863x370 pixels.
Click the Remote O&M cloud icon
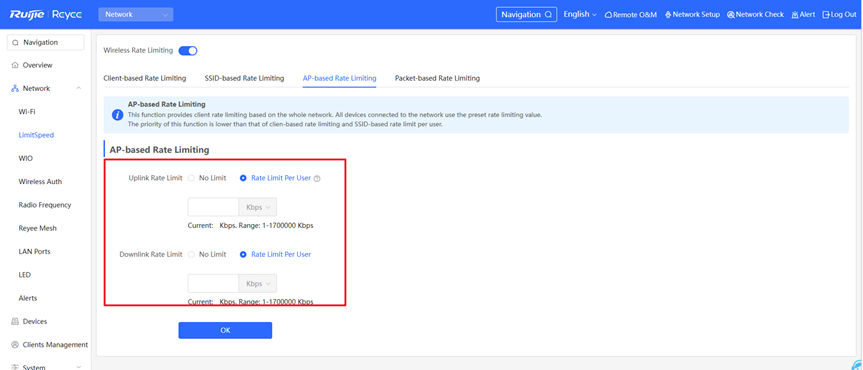(609, 15)
